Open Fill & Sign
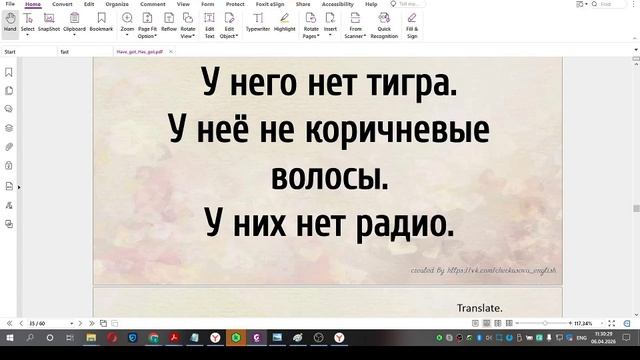 coord(412,24)
